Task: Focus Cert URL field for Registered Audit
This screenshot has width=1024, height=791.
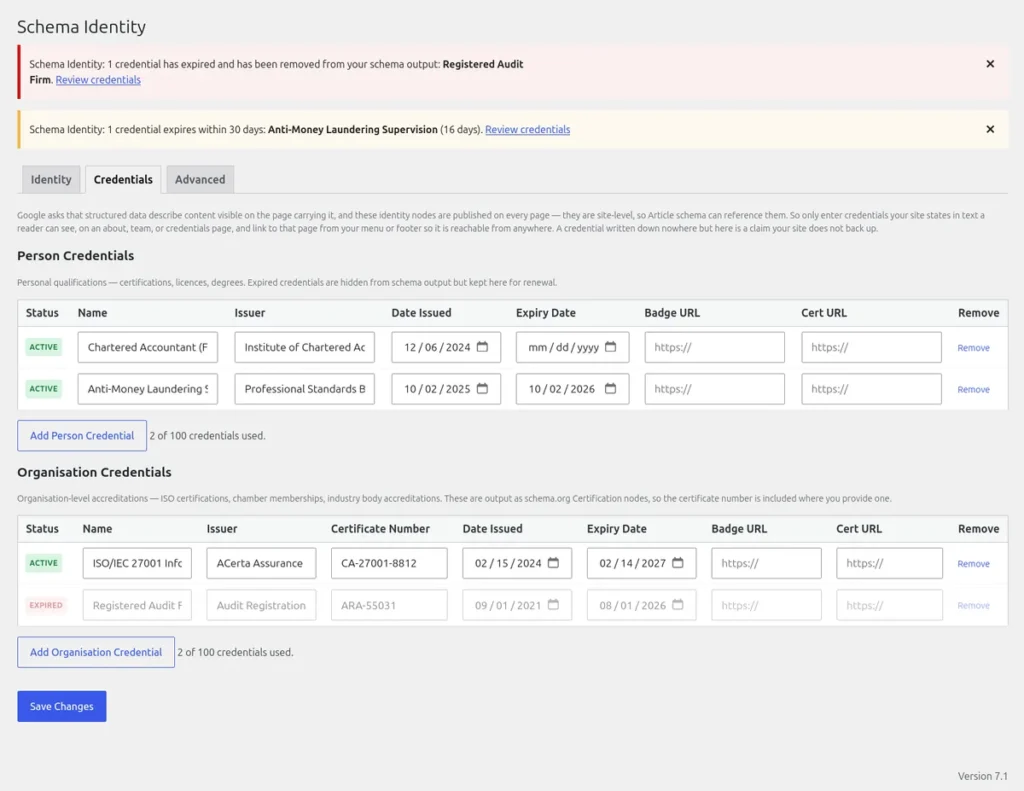Action: pyautogui.click(x=889, y=605)
